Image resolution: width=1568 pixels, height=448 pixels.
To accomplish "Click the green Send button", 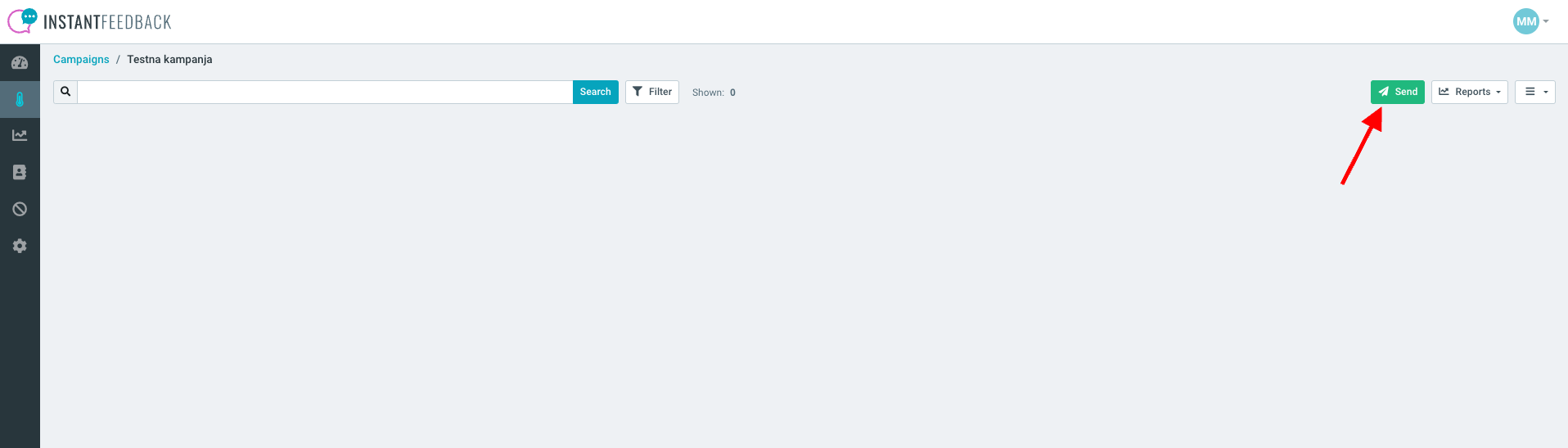I will [1397, 92].
